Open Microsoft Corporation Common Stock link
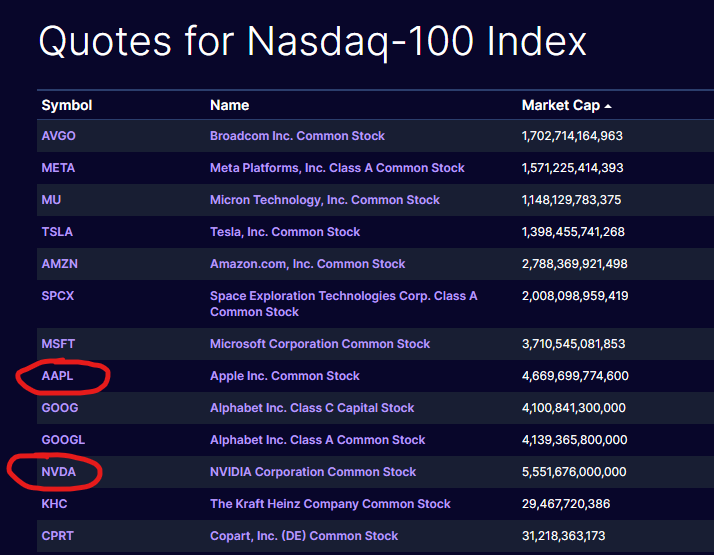The image size is (714, 555). [320, 344]
